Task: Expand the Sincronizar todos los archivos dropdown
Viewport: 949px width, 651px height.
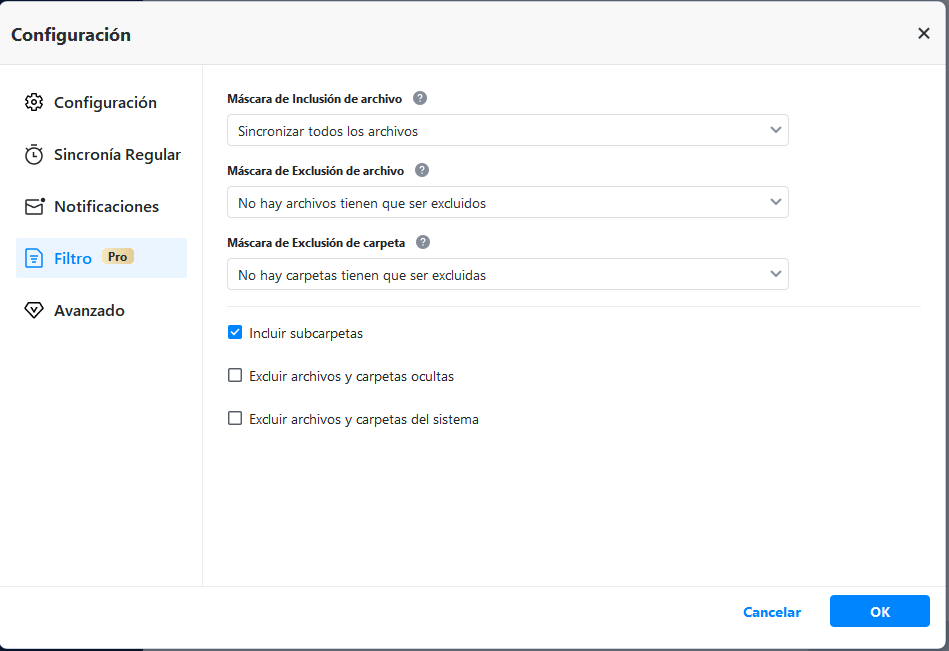Action: tap(507, 130)
